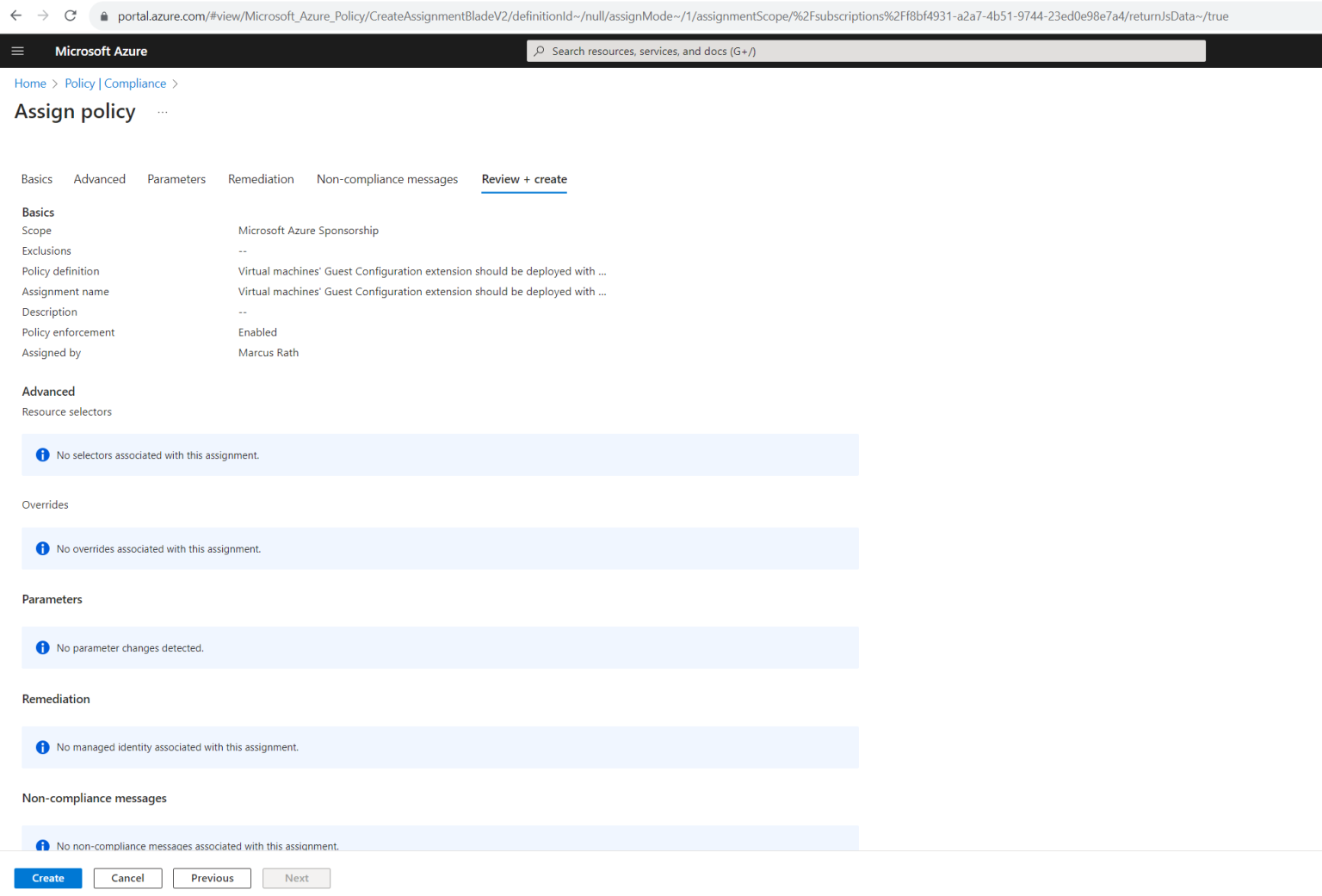The width and height of the screenshot is (1322, 896).
Task: Open the Azure portal hamburger menu
Action: (x=17, y=51)
